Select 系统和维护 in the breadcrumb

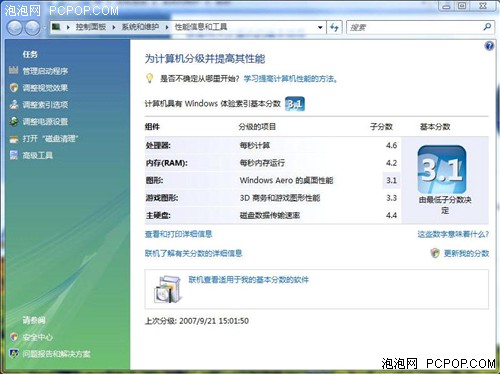[140, 27]
